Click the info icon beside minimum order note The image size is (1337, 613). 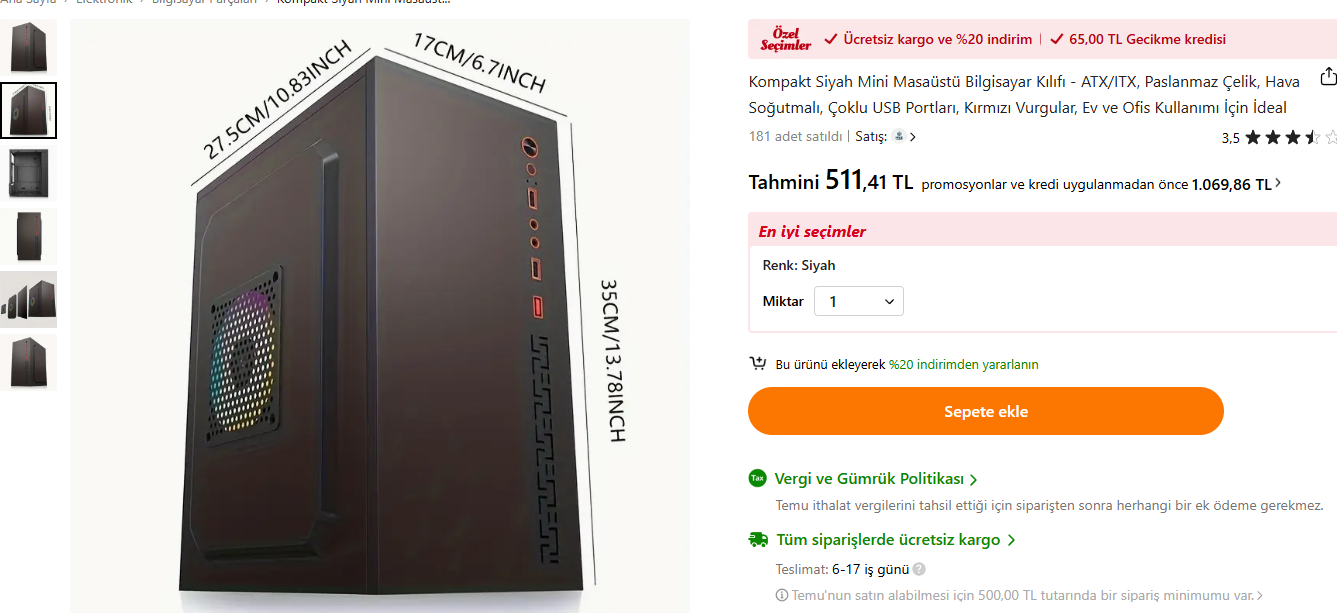782,595
